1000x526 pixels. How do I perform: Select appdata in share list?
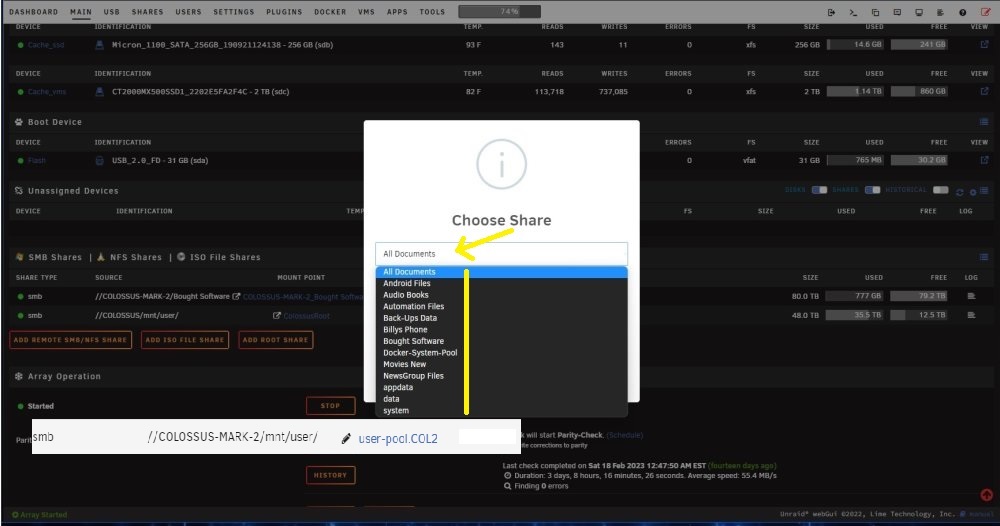(x=501, y=387)
